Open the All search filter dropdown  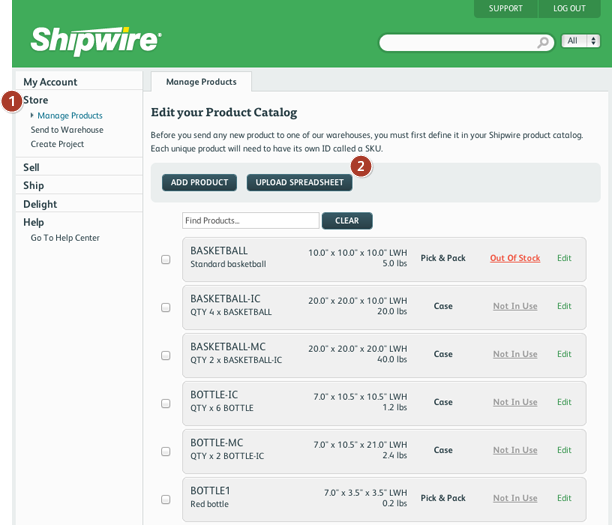coord(580,41)
